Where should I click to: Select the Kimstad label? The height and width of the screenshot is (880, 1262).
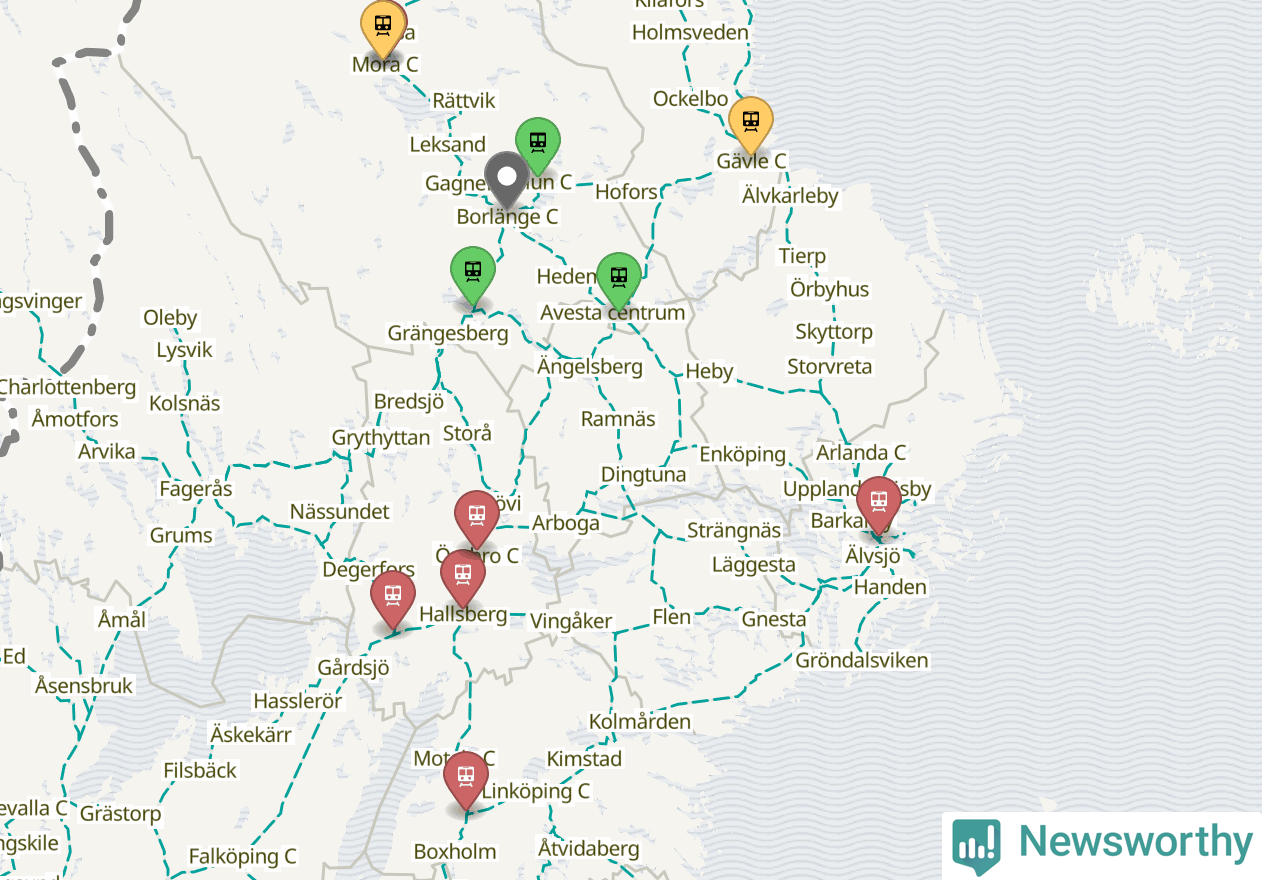[x=584, y=759]
